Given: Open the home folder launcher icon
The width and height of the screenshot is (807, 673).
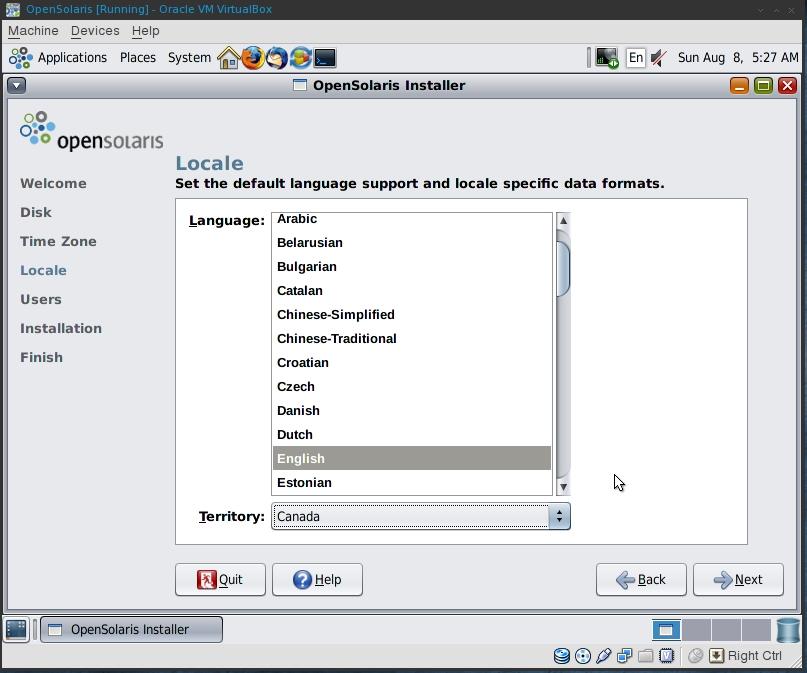Looking at the screenshot, I should [x=229, y=58].
